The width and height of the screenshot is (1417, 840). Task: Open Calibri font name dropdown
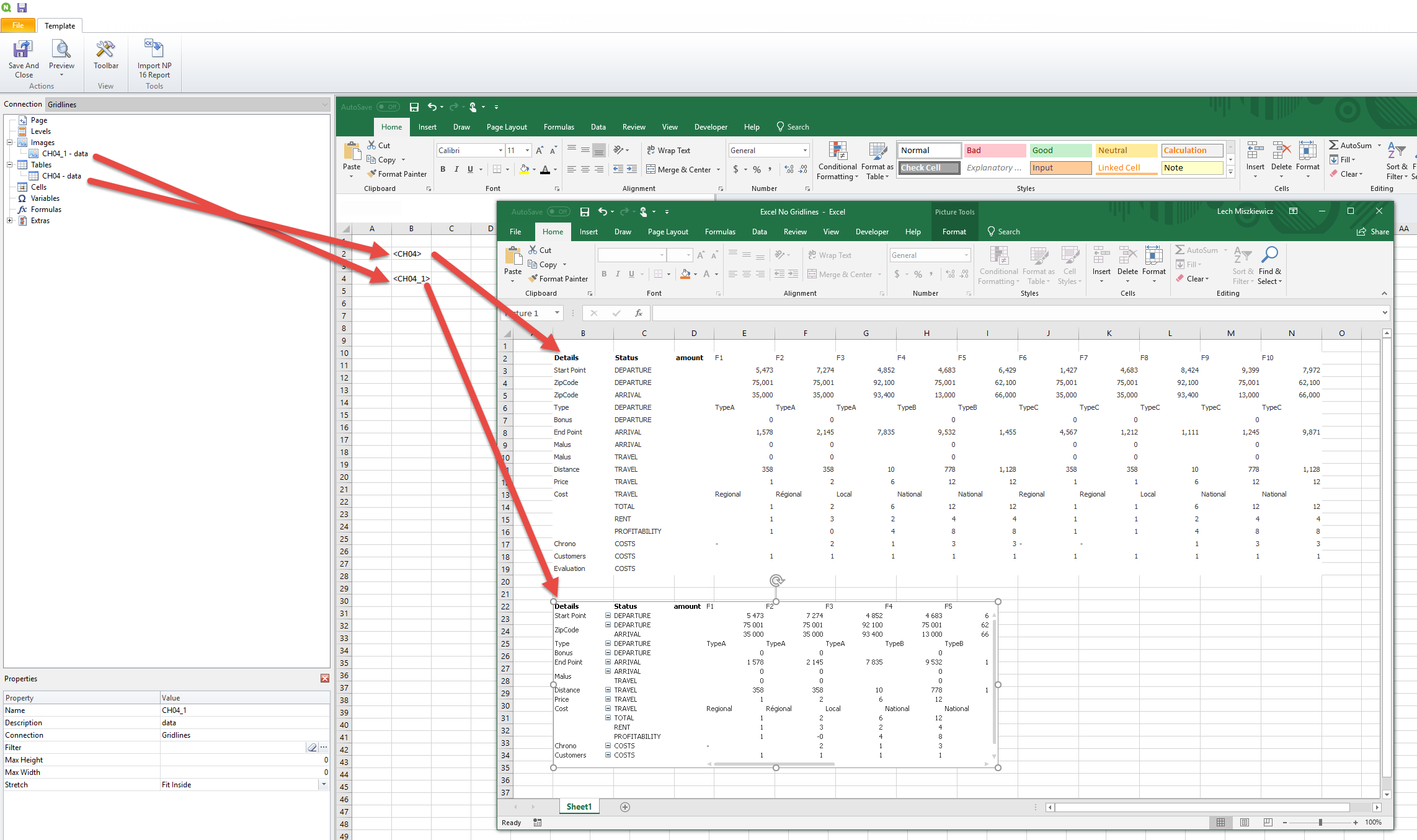coord(500,151)
